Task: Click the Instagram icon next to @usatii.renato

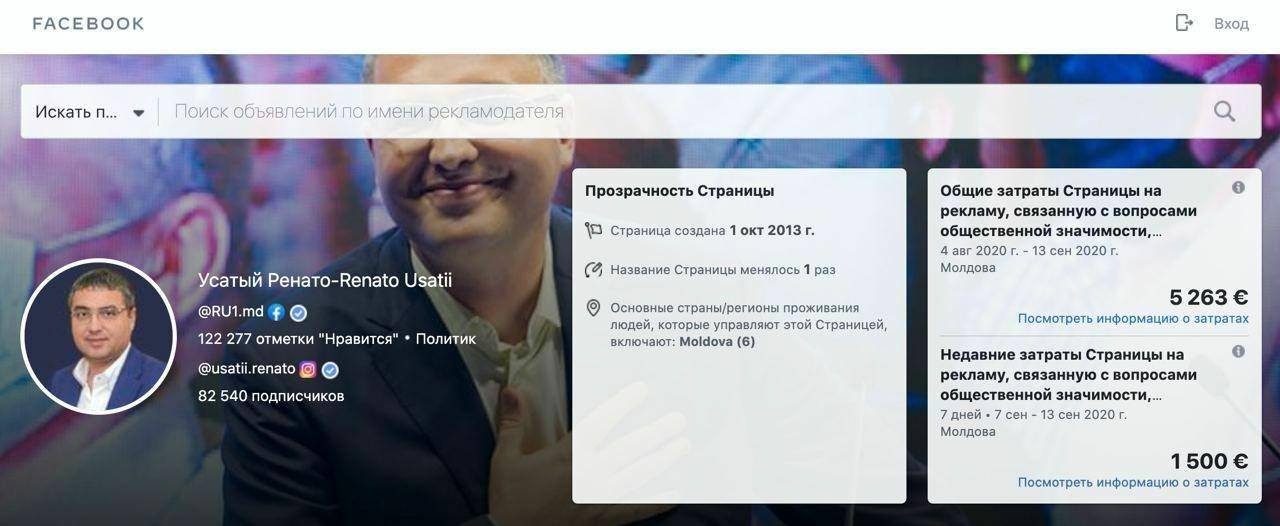Action: point(309,369)
